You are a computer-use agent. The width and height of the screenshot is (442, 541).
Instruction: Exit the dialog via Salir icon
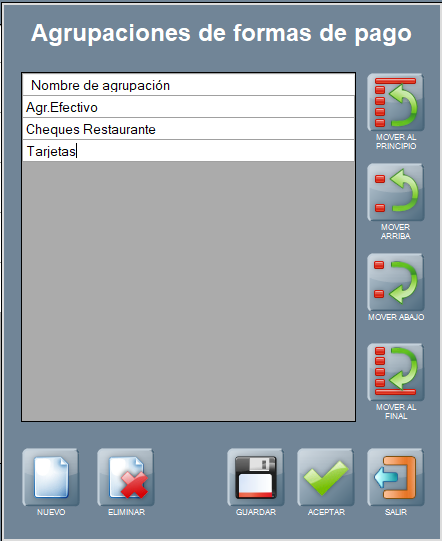pyautogui.click(x=396, y=477)
